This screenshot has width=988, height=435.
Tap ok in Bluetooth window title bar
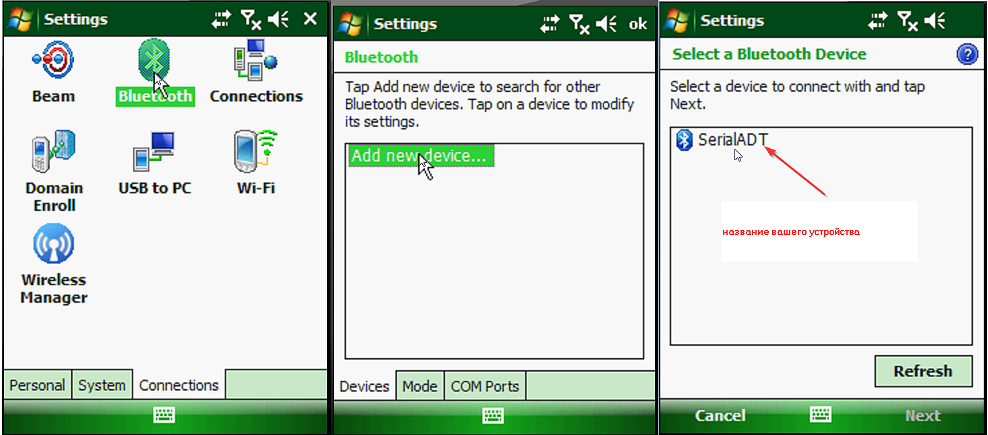(x=638, y=25)
